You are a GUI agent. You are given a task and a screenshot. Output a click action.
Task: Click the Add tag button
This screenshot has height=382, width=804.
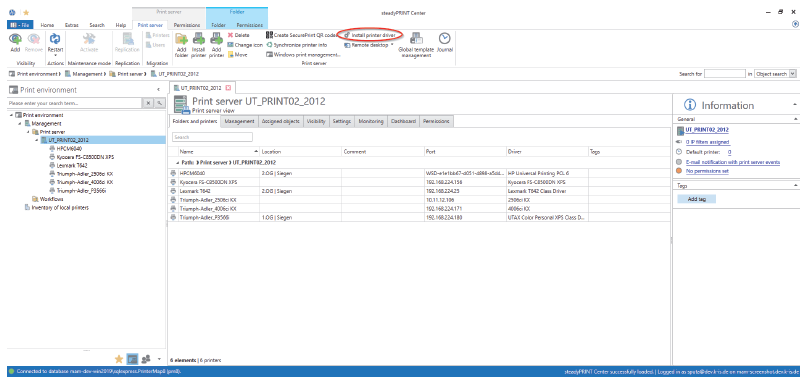(x=696, y=199)
